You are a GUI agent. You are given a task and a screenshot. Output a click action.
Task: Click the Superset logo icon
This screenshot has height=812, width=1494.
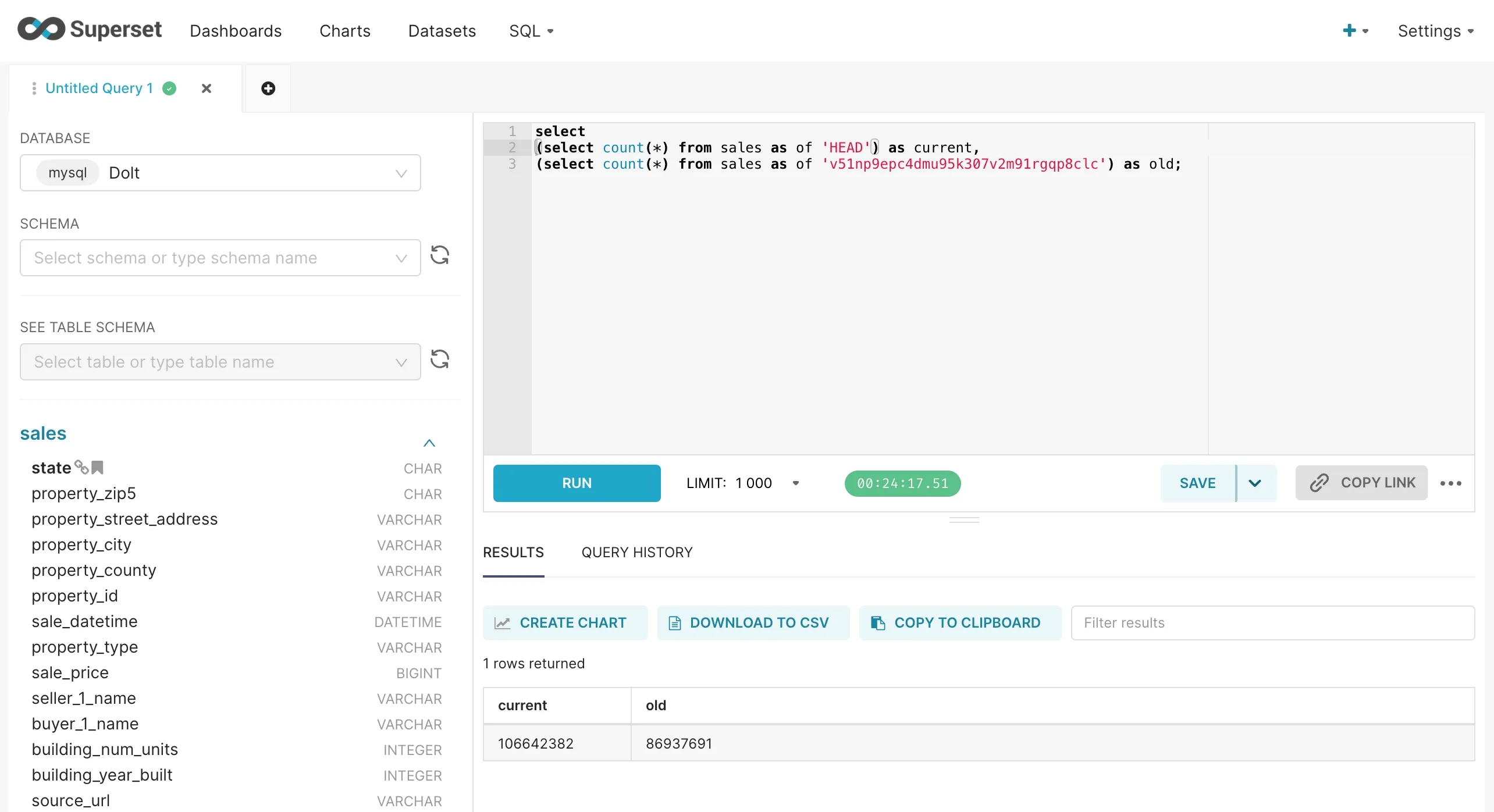click(x=41, y=29)
